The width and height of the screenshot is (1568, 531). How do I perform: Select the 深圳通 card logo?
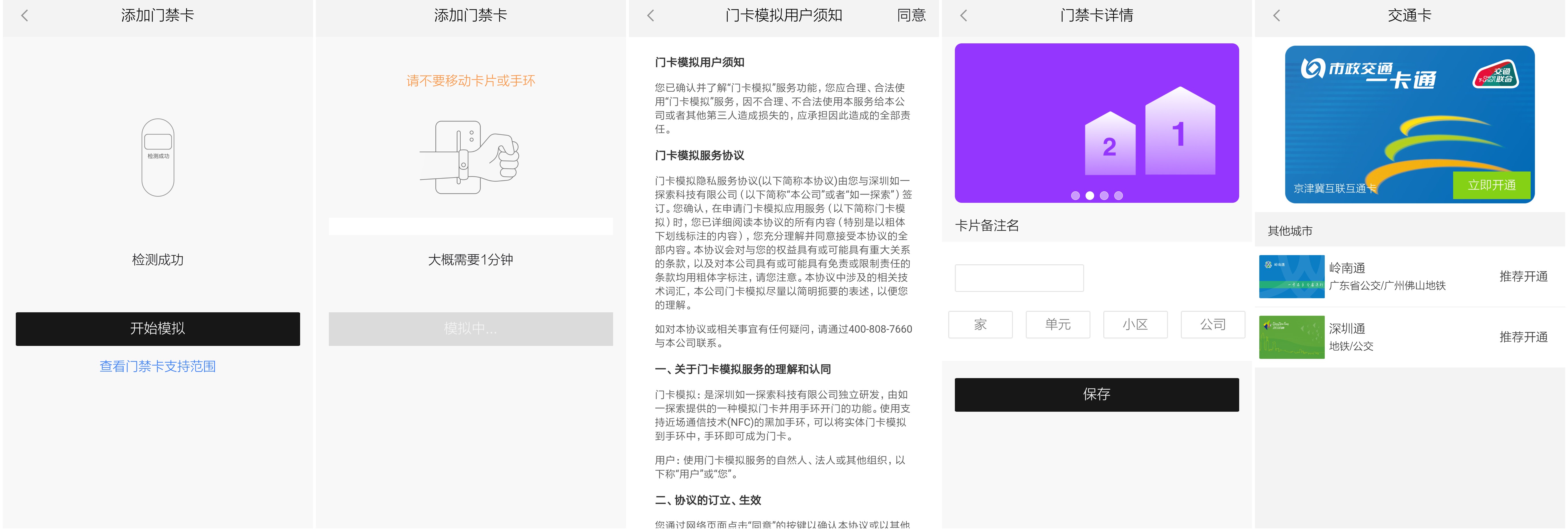tap(1292, 337)
